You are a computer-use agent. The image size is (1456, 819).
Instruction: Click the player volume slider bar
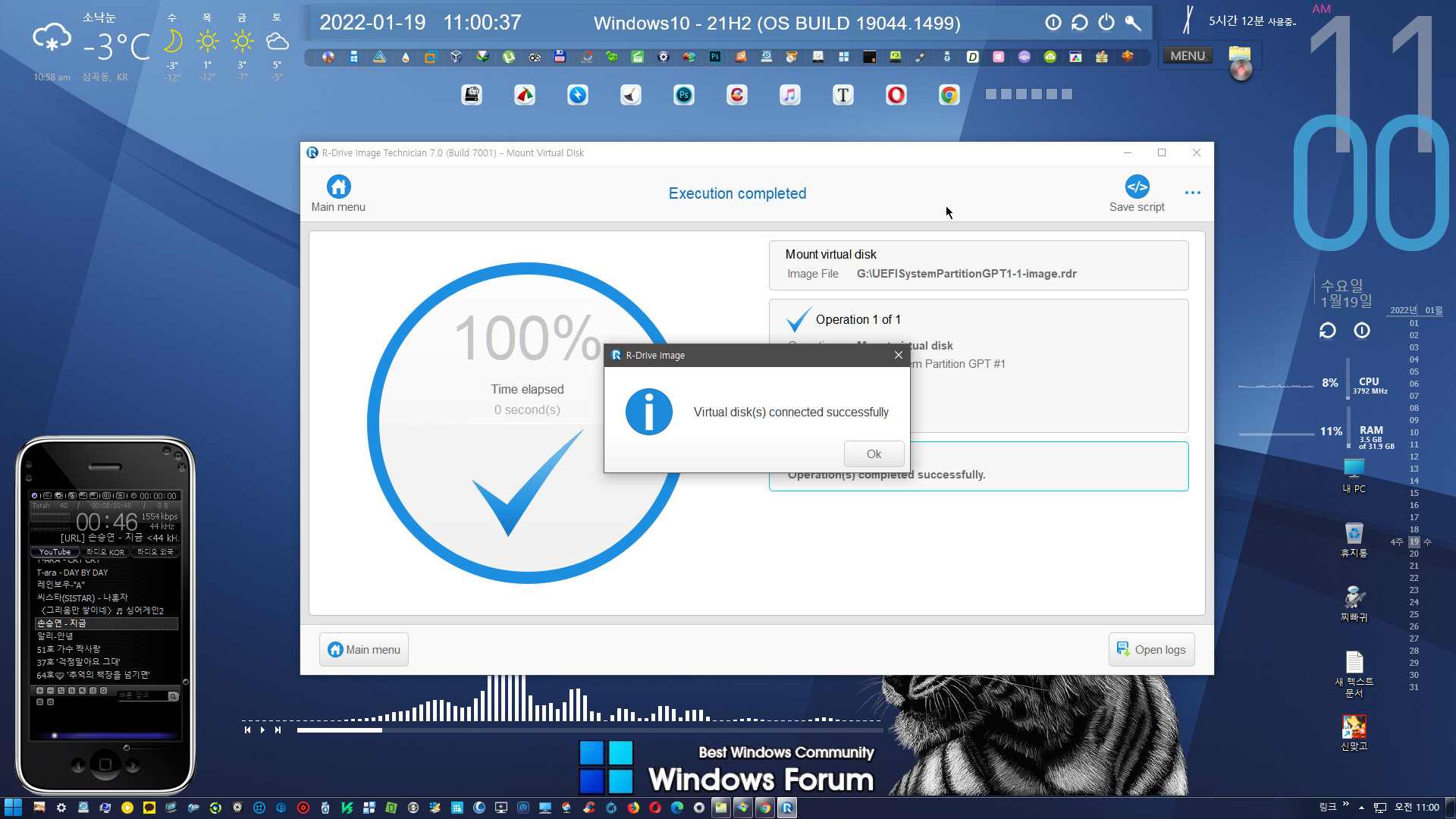tap(105, 736)
